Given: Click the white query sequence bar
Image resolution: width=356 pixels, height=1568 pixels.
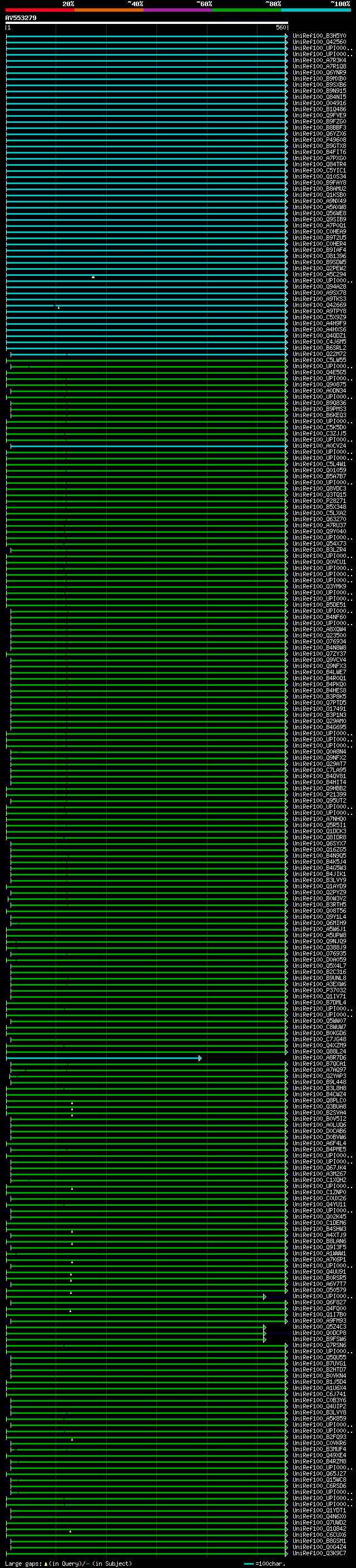Looking at the screenshot, I should [x=147, y=23].
